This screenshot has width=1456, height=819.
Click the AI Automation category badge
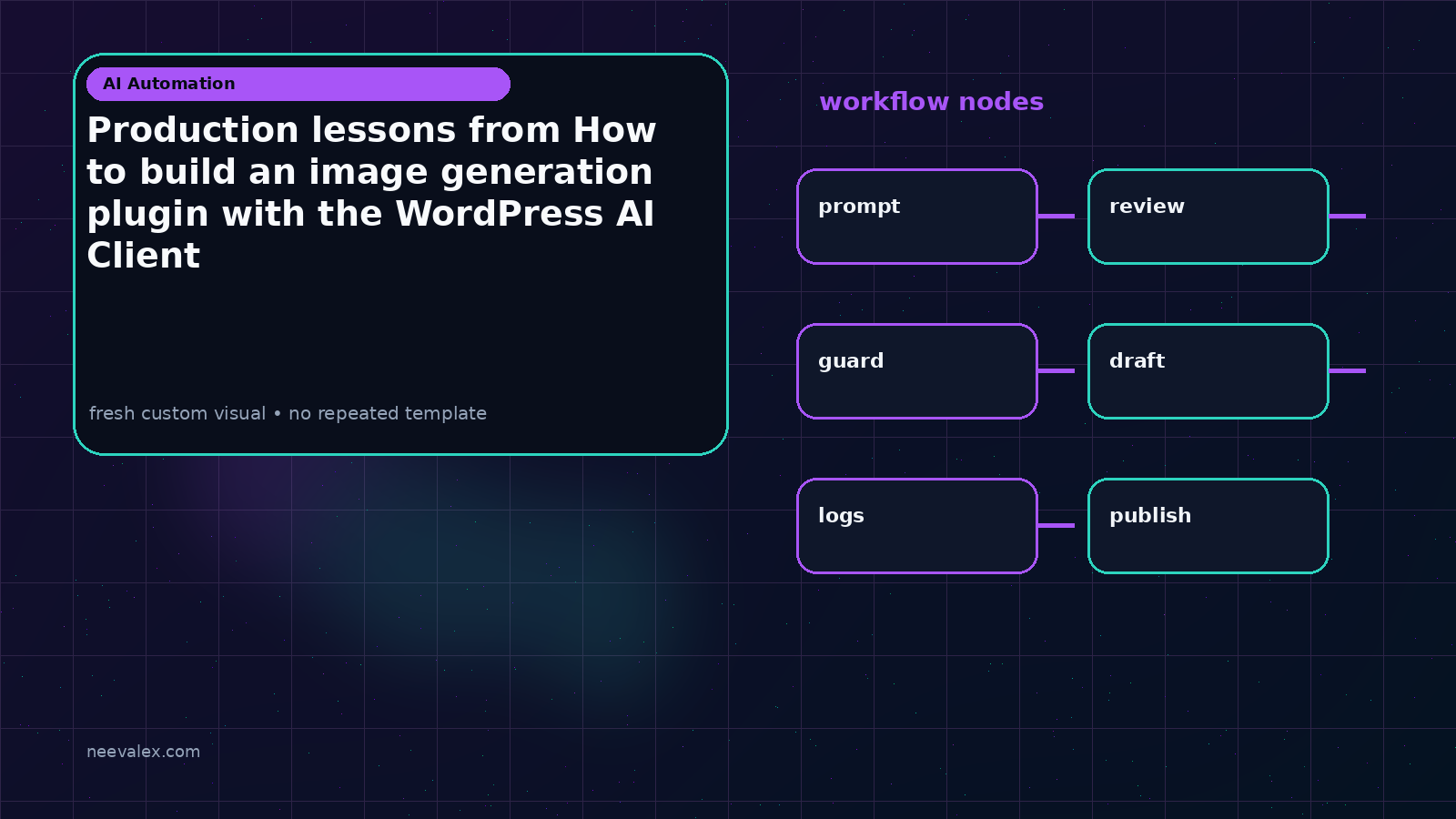pos(298,84)
